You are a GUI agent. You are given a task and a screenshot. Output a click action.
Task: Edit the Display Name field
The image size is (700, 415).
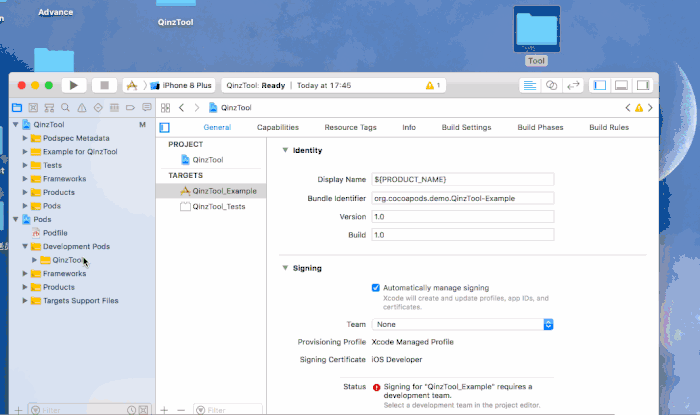[463, 179]
